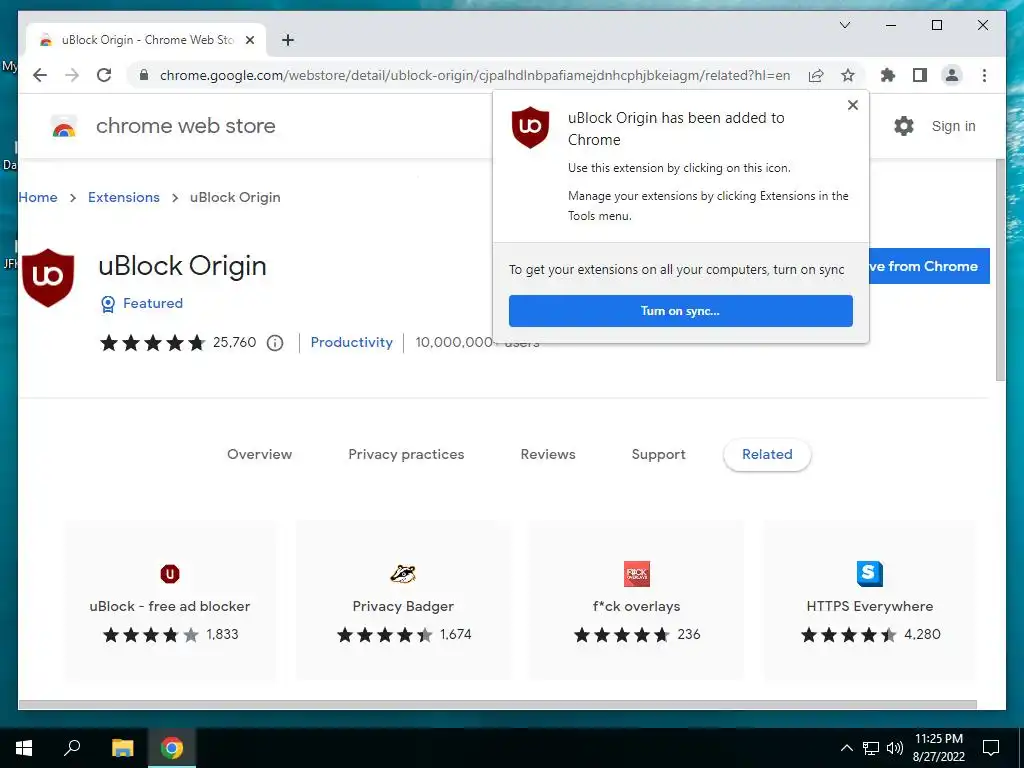Viewport: 1024px width, 768px height.
Task: Open the f*ck overlays extension card
Action: click(x=637, y=601)
